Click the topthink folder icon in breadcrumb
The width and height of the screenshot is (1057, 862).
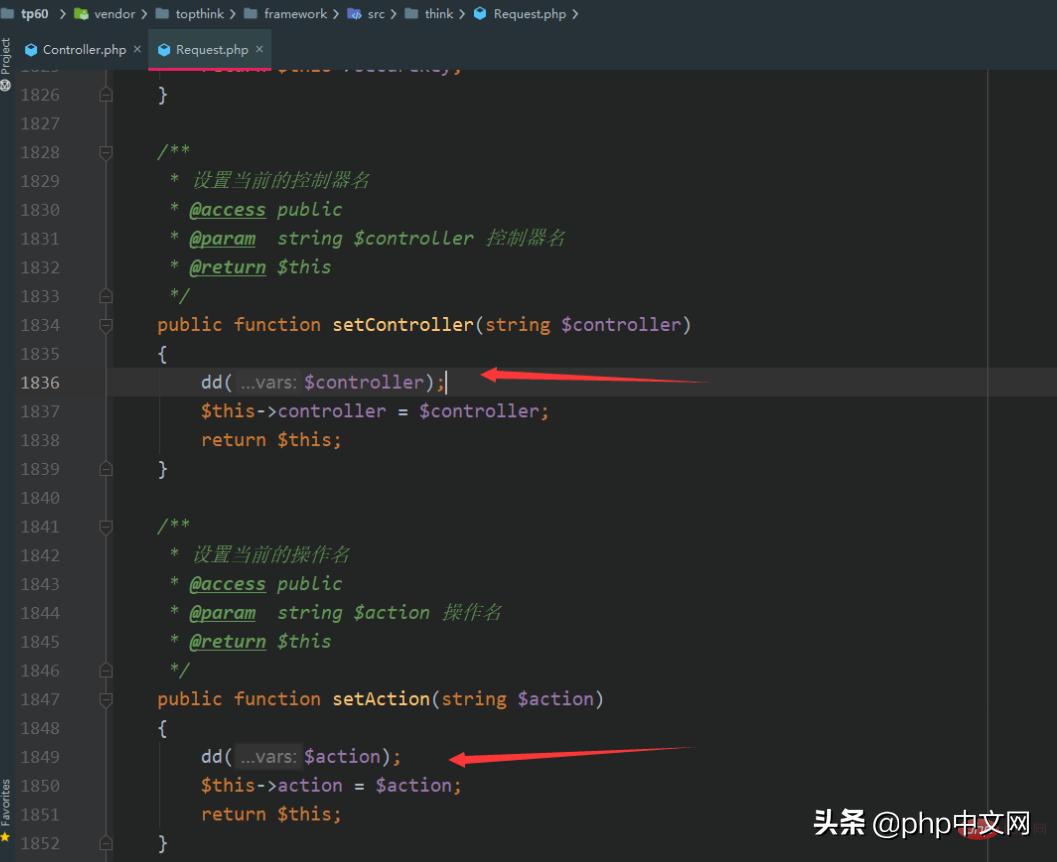[x=162, y=14]
